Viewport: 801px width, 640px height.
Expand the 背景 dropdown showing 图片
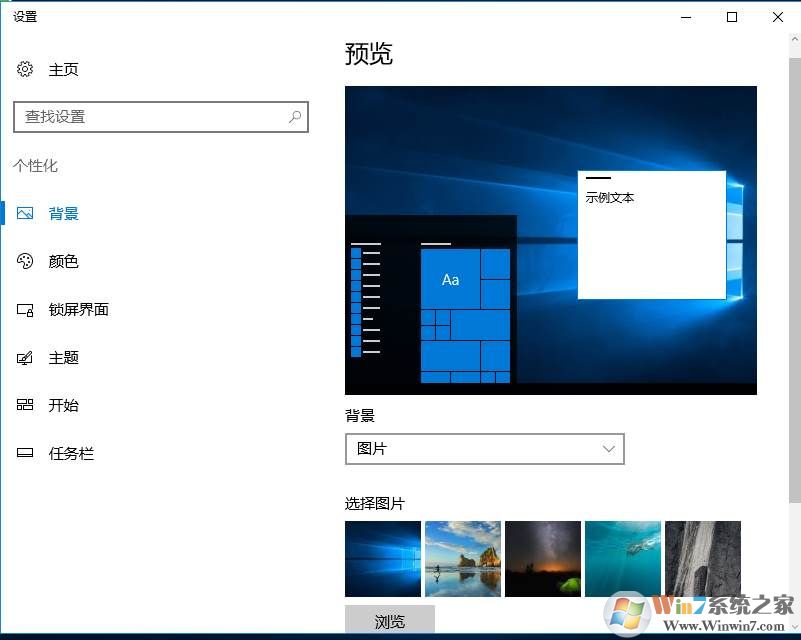(x=484, y=449)
